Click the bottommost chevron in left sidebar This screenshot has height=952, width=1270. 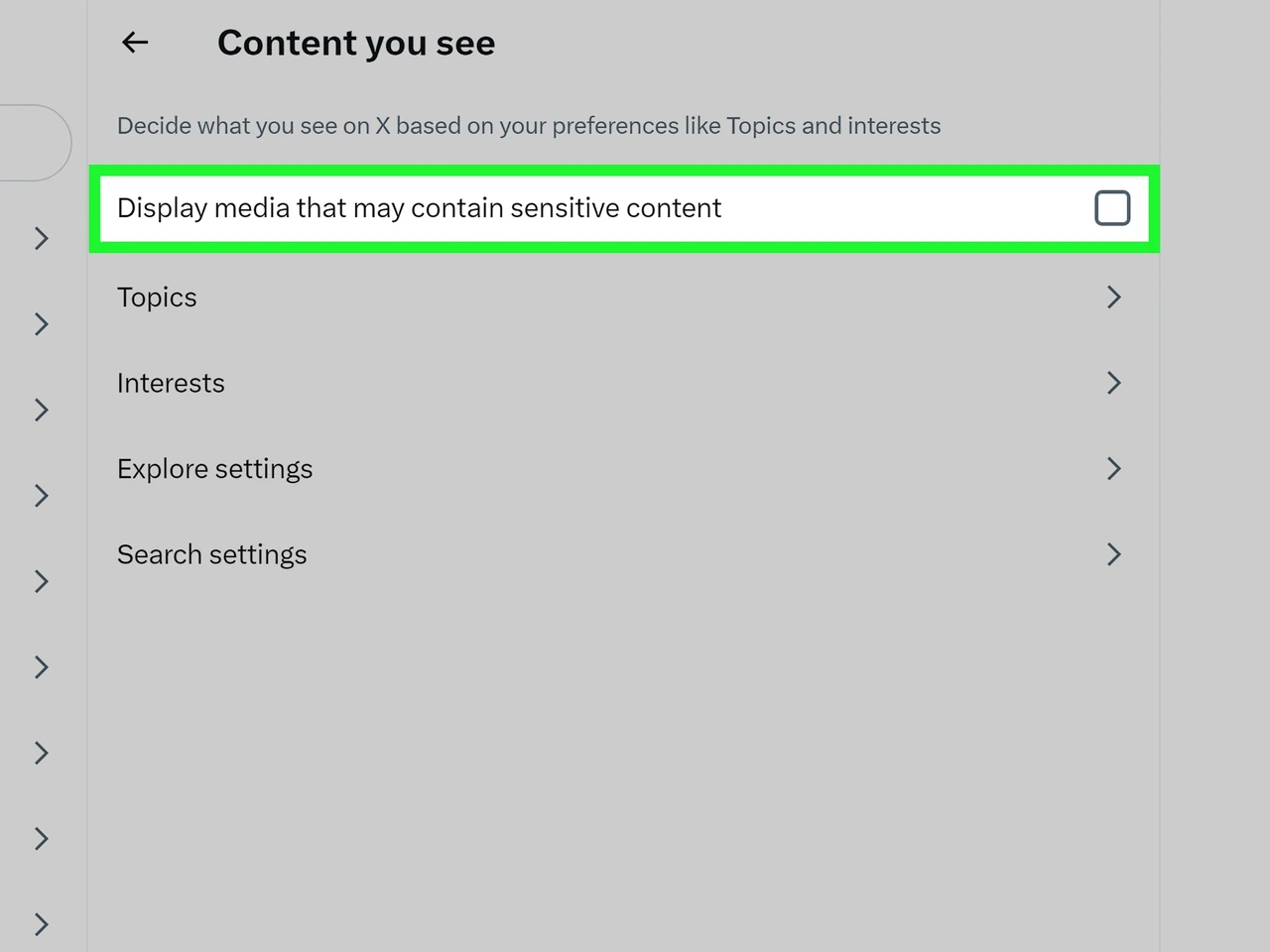tap(42, 924)
